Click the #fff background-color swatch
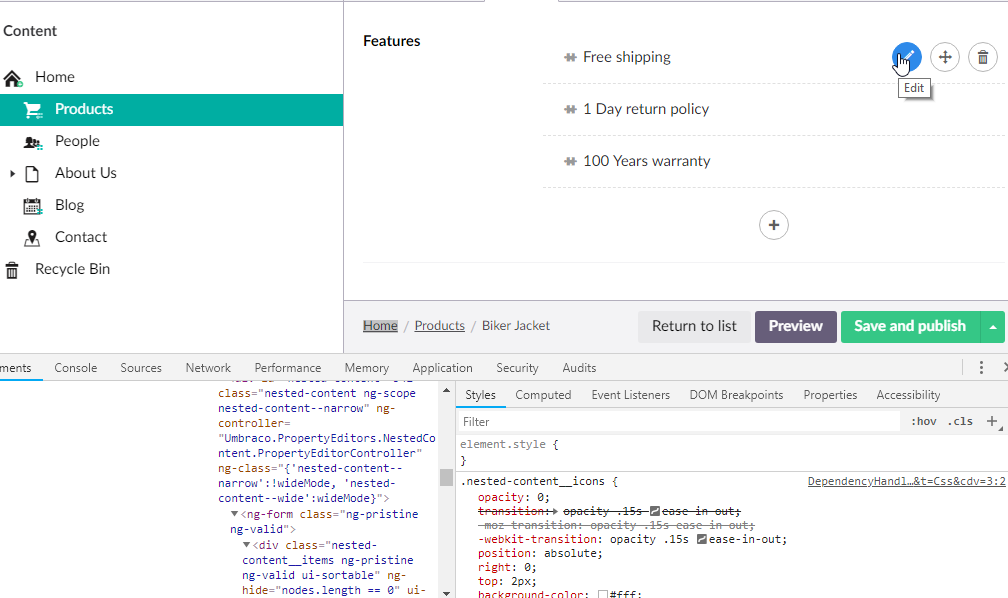 (x=603, y=595)
